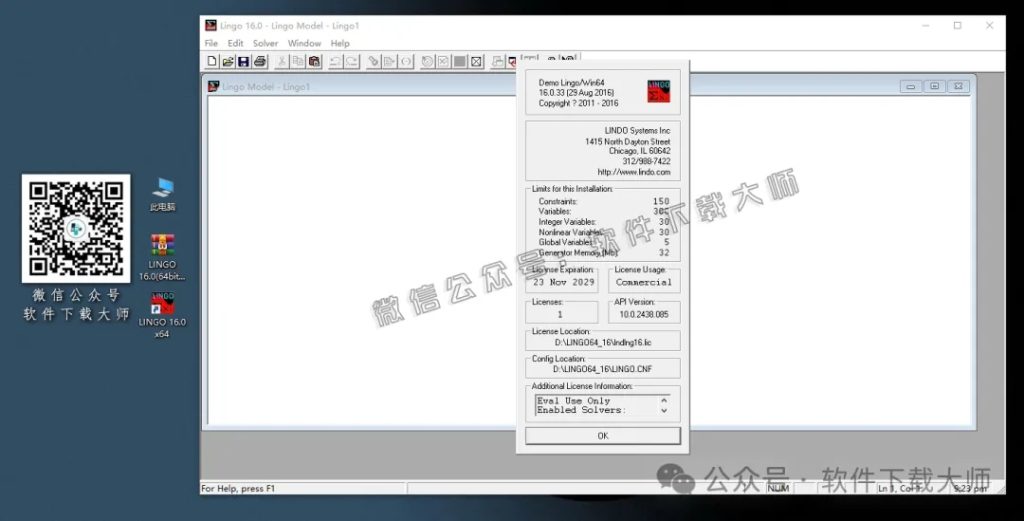Click the Lingo 16.0 app title bar icon

tap(210, 25)
